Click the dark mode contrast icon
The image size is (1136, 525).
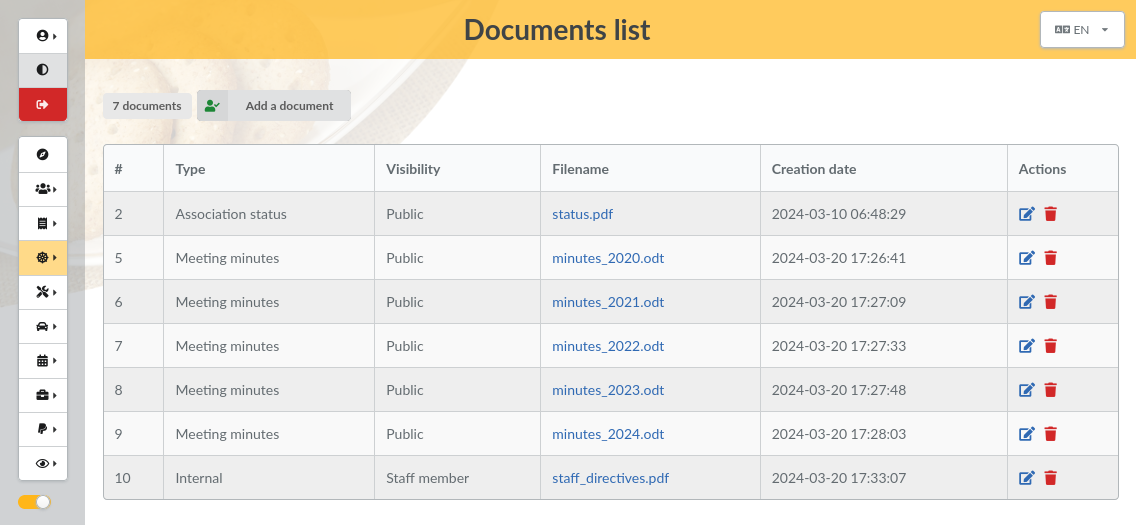pyautogui.click(x=43, y=70)
